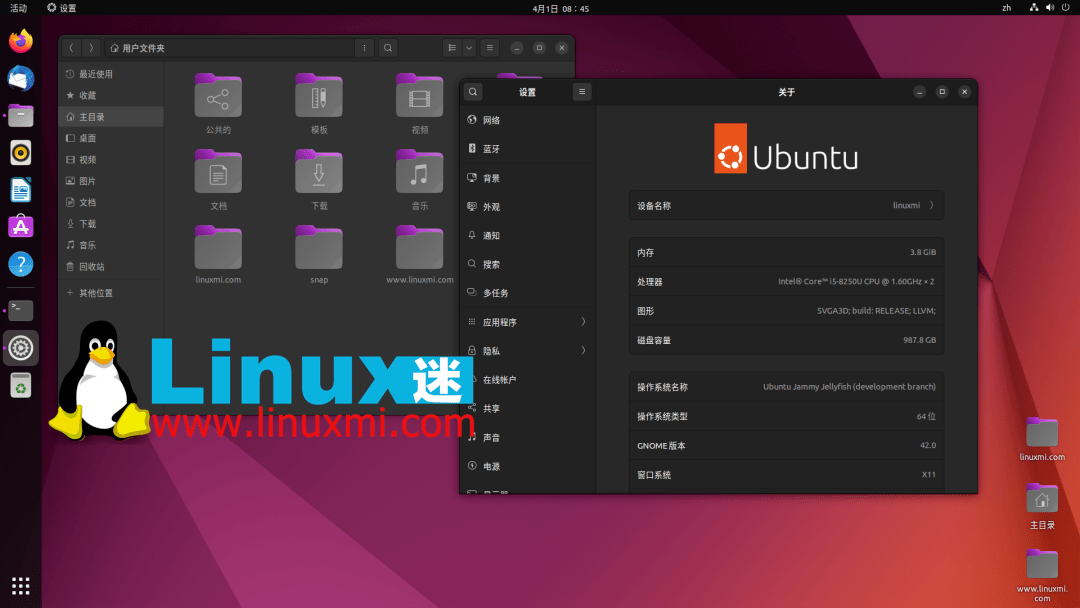Open the Trash icon in the dock
1080x608 pixels.
click(x=21, y=385)
